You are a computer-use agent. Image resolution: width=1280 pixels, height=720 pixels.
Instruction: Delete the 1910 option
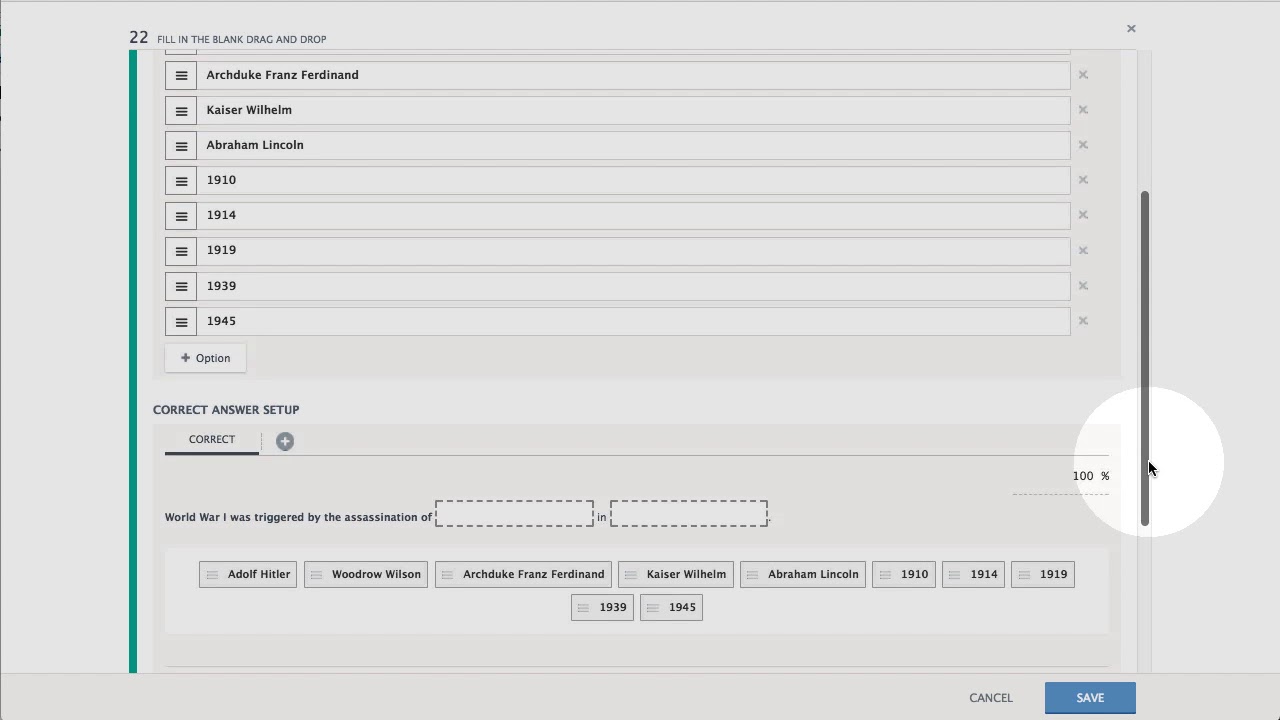[1083, 180]
